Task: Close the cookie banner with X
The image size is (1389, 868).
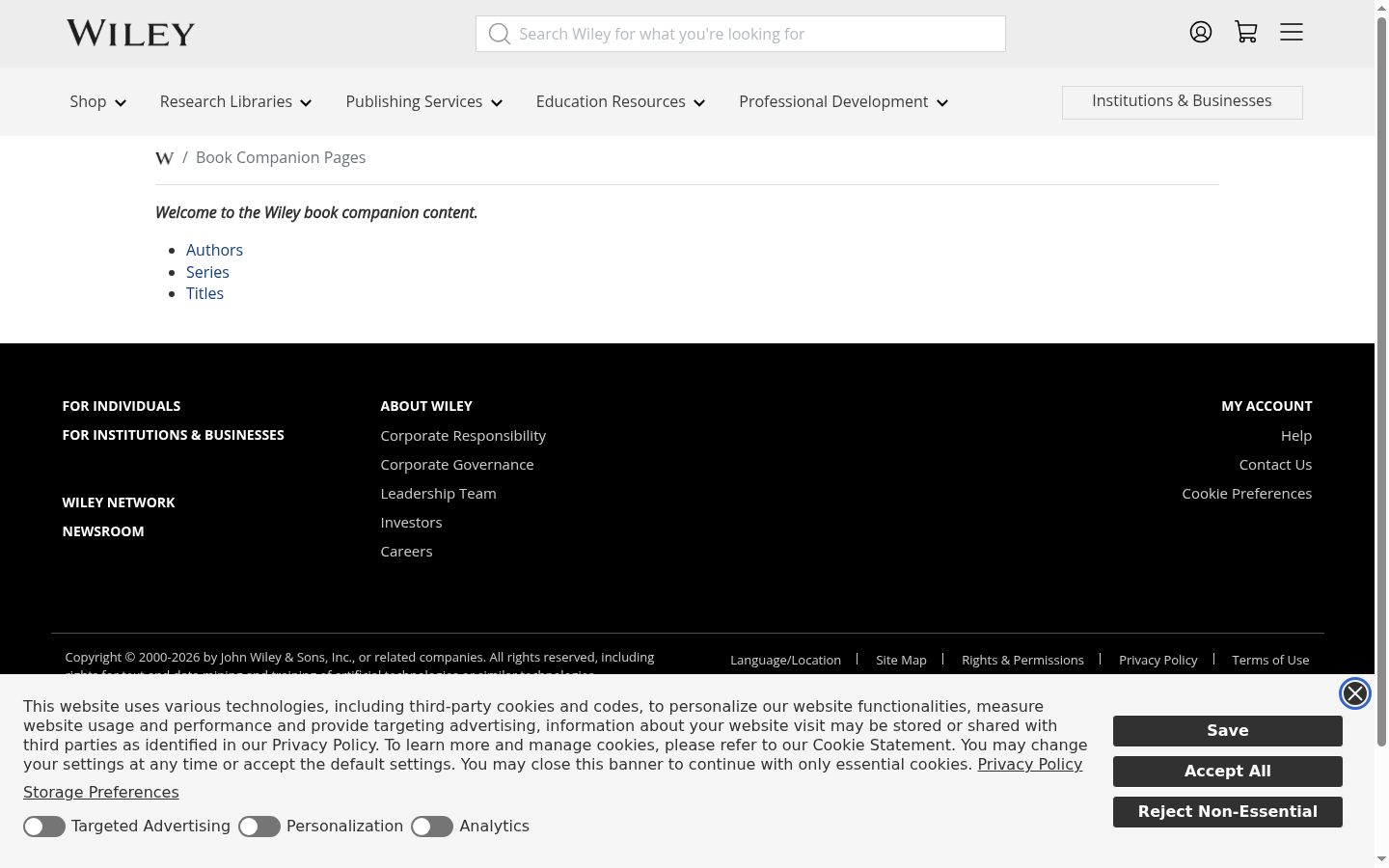Action: click(1355, 693)
